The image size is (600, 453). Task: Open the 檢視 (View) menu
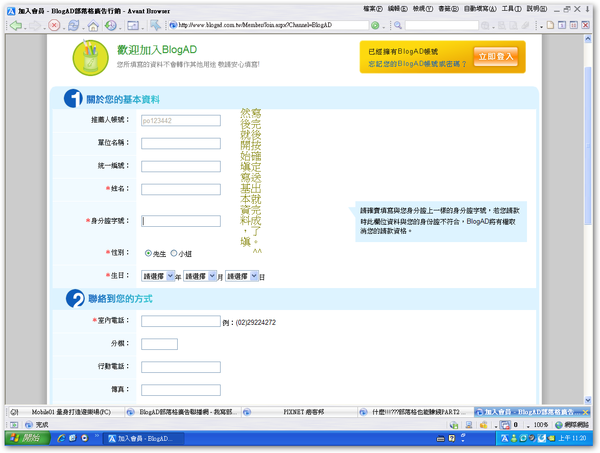(x=423, y=9)
